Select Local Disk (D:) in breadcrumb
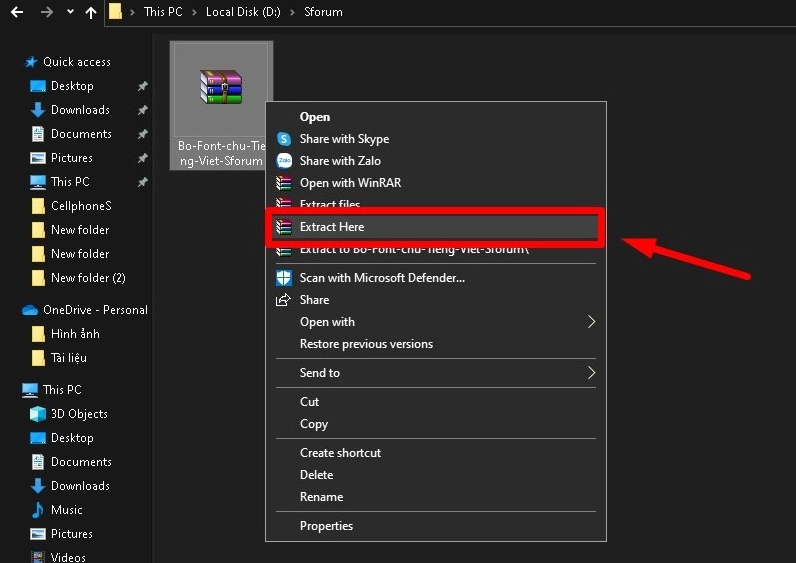This screenshot has width=796, height=563. coord(243,12)
